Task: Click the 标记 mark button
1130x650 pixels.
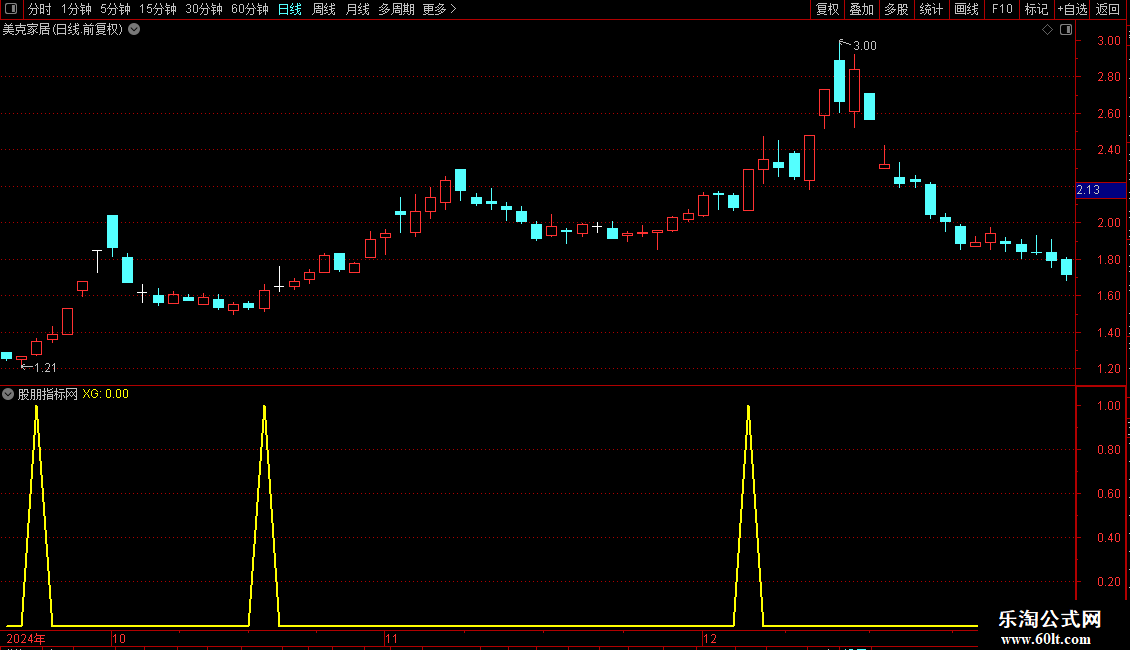Action: 1036,9
